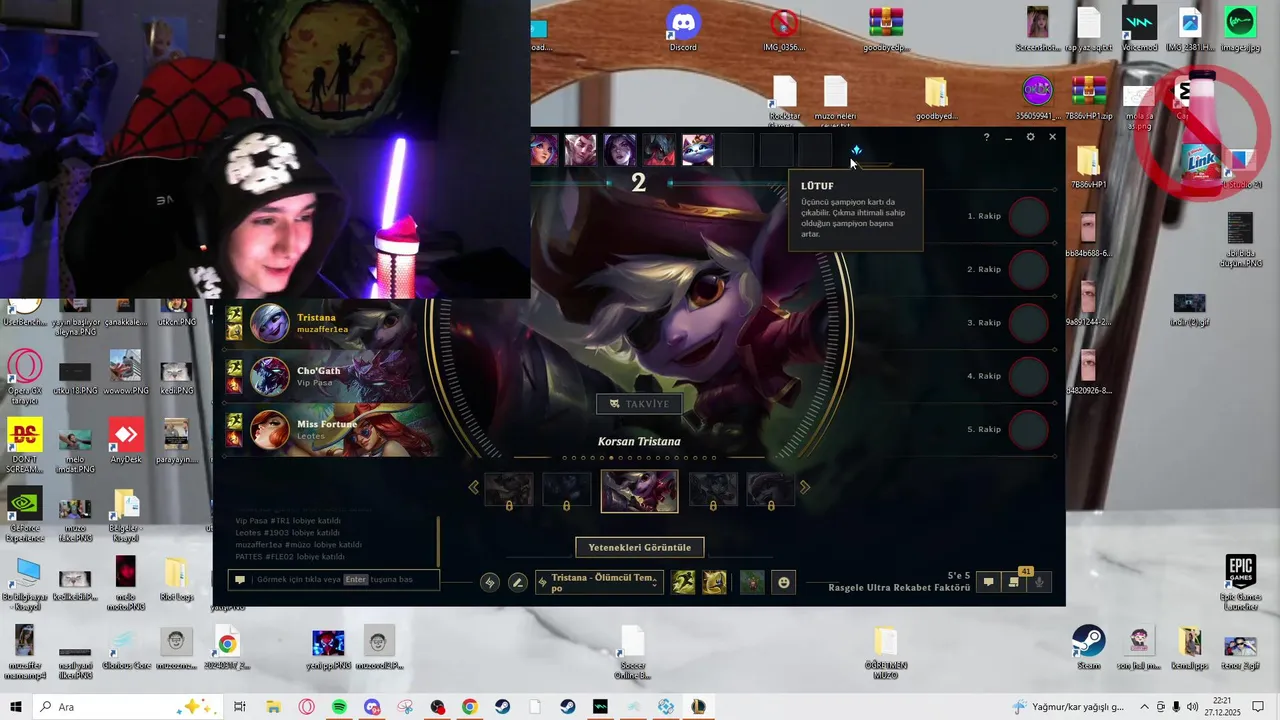Open Windows notification center icon

click(x=1258, y=707)
